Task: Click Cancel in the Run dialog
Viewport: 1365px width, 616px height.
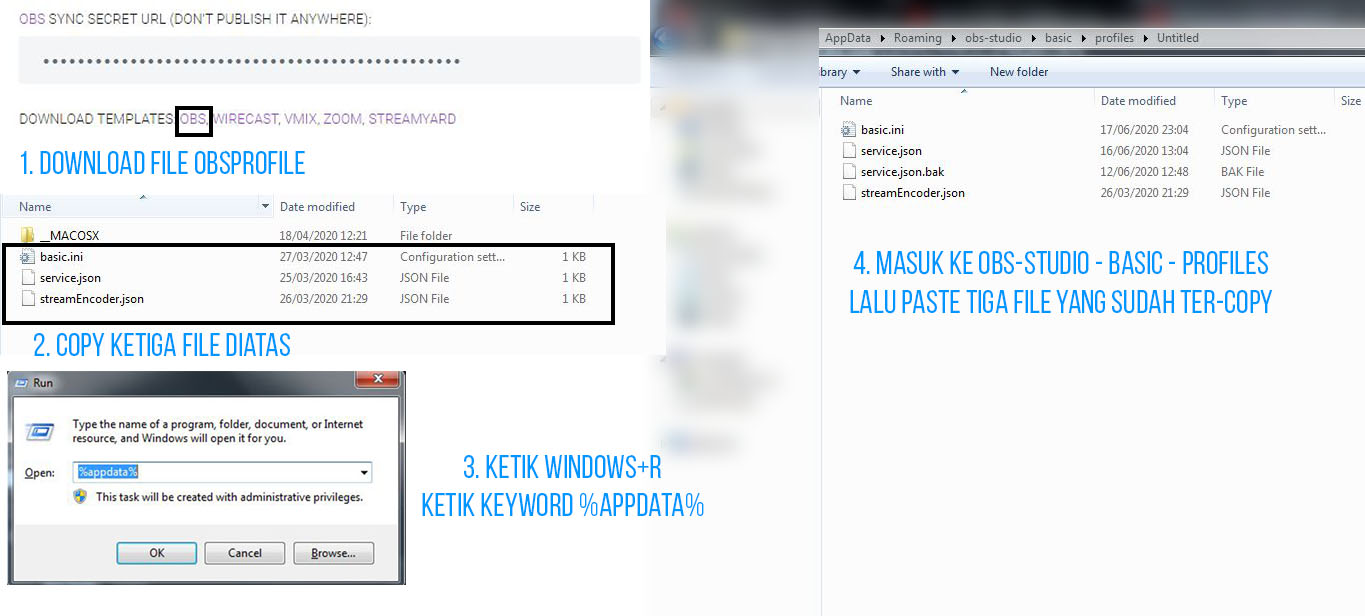Action: [x=245, y=553]
